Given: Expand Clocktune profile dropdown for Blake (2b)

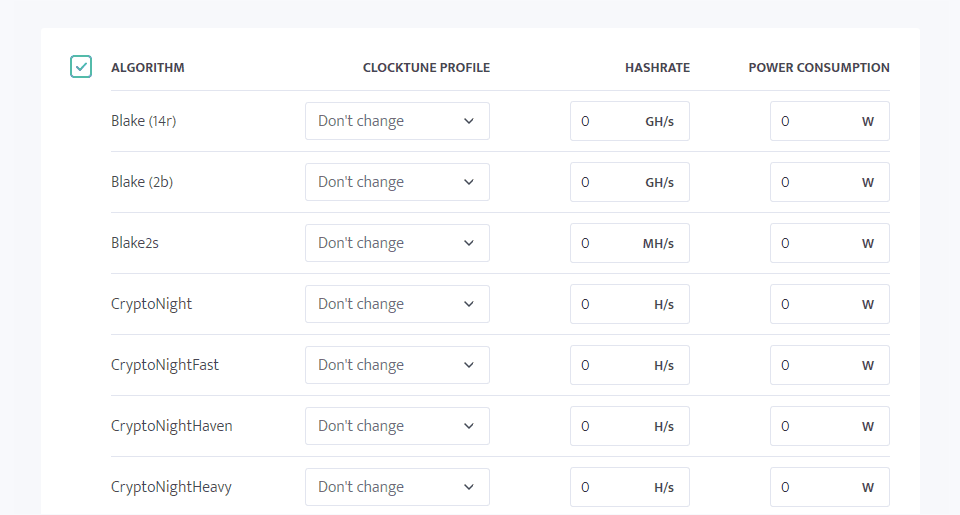Looking at the screenshot, I should [397, 182].
